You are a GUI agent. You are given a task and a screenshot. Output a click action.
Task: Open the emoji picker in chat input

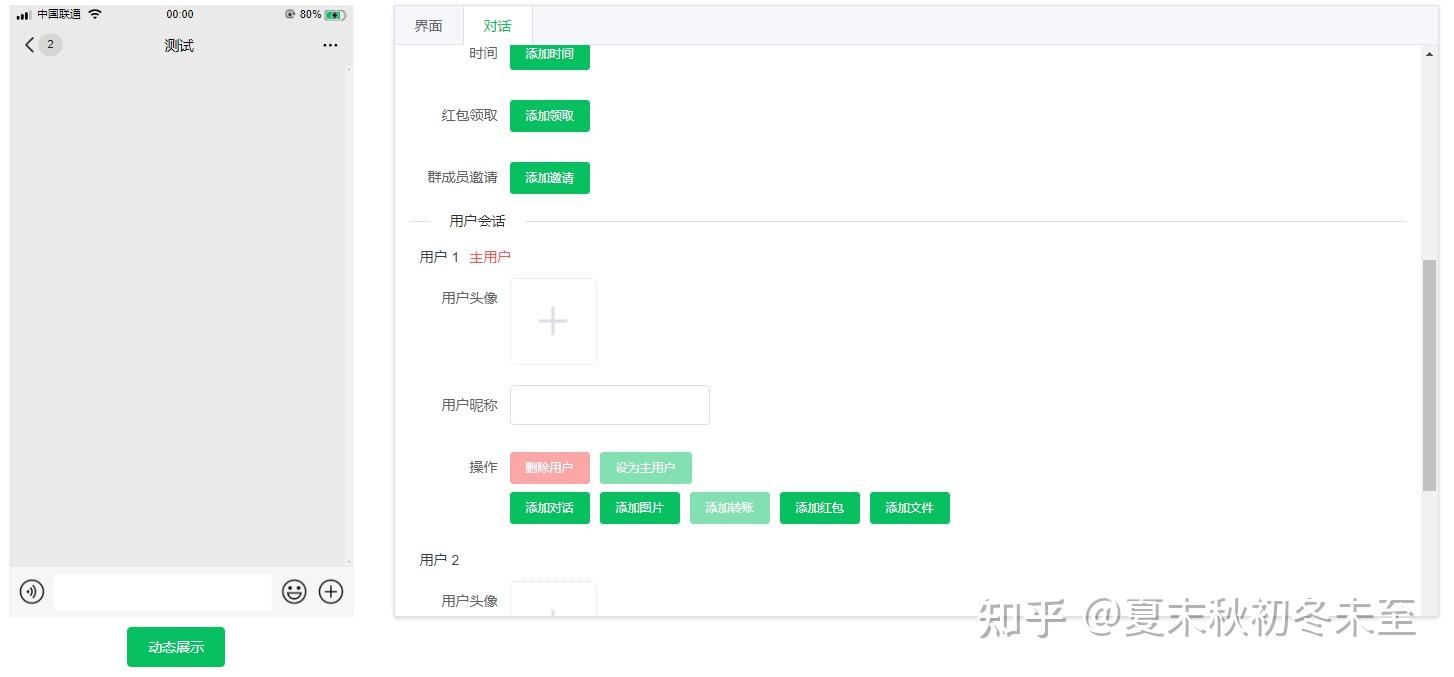pyautogui.click(x=294, y=591)
